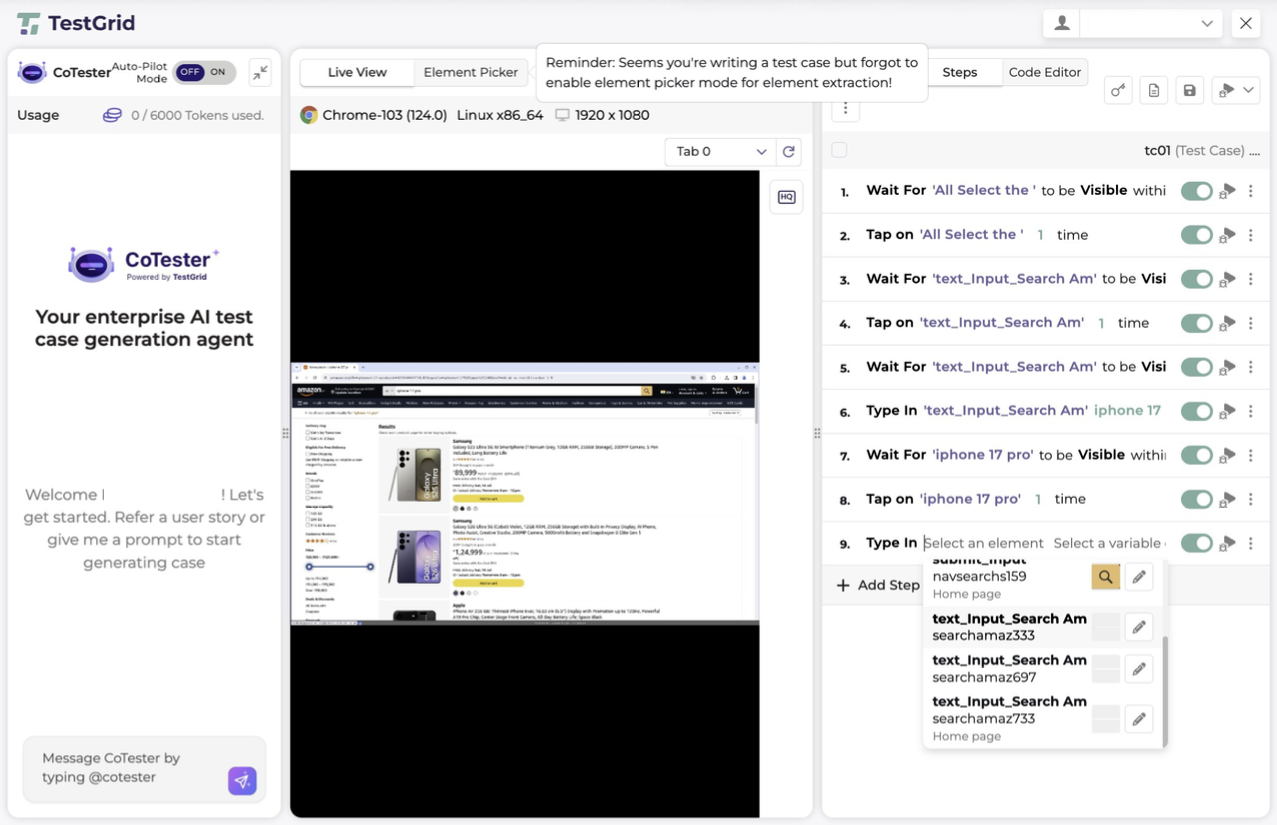Open the kebab menu above the steps list
1277x825 pixels.
tap(845, 108)
